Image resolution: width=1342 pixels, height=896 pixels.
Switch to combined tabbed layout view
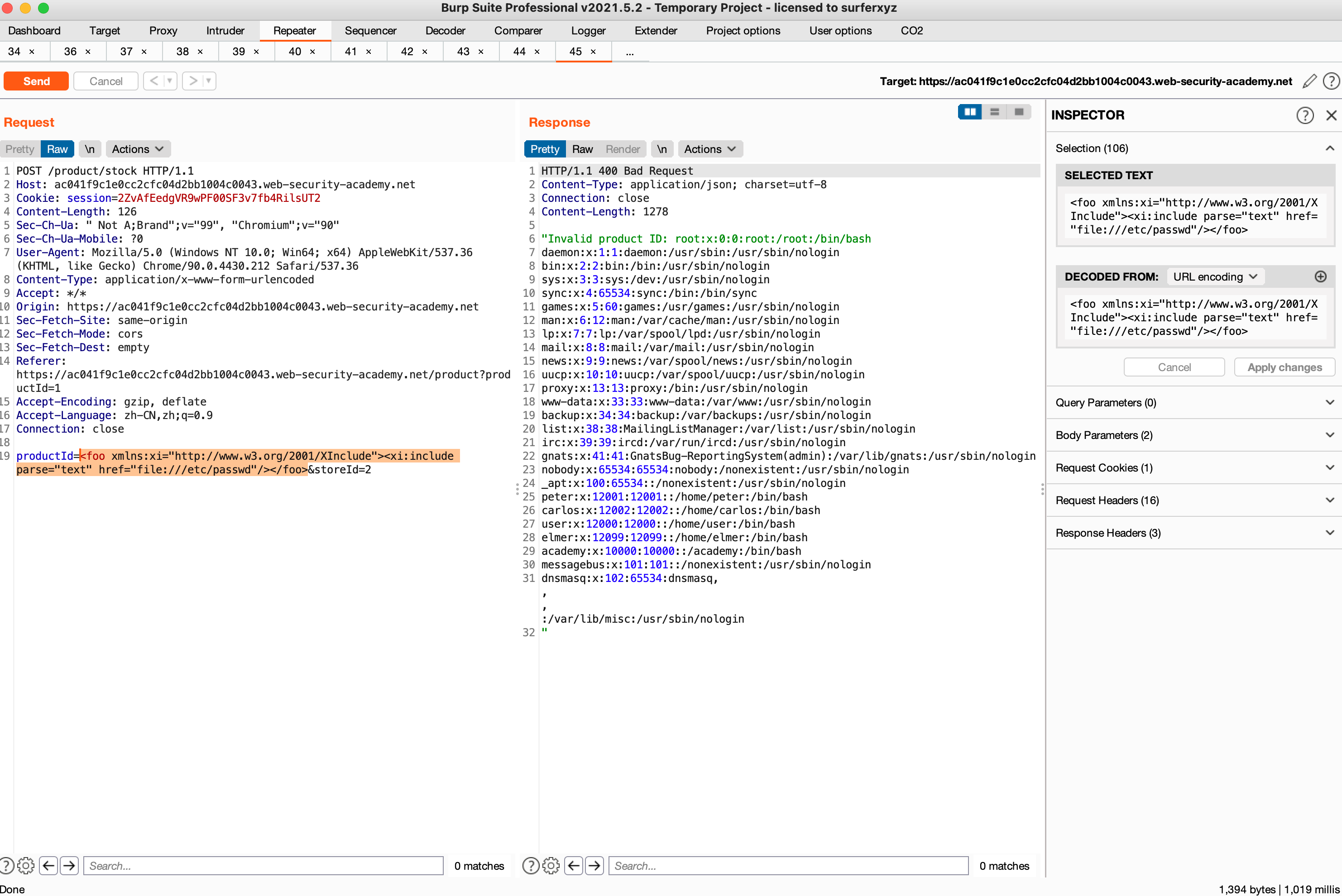point(1019,112)
